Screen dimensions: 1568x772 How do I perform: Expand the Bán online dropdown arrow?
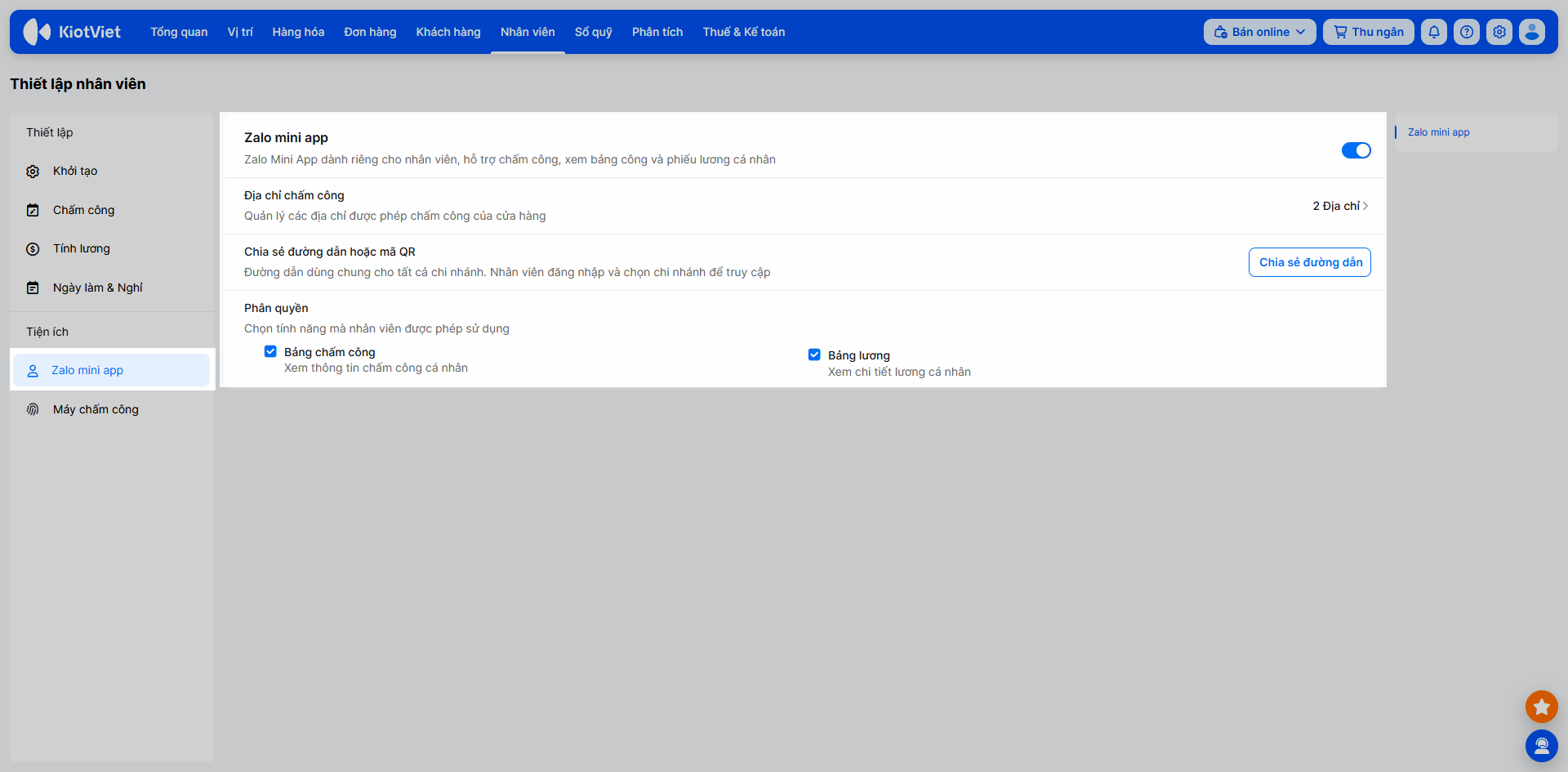click(x=1300, y=32)
